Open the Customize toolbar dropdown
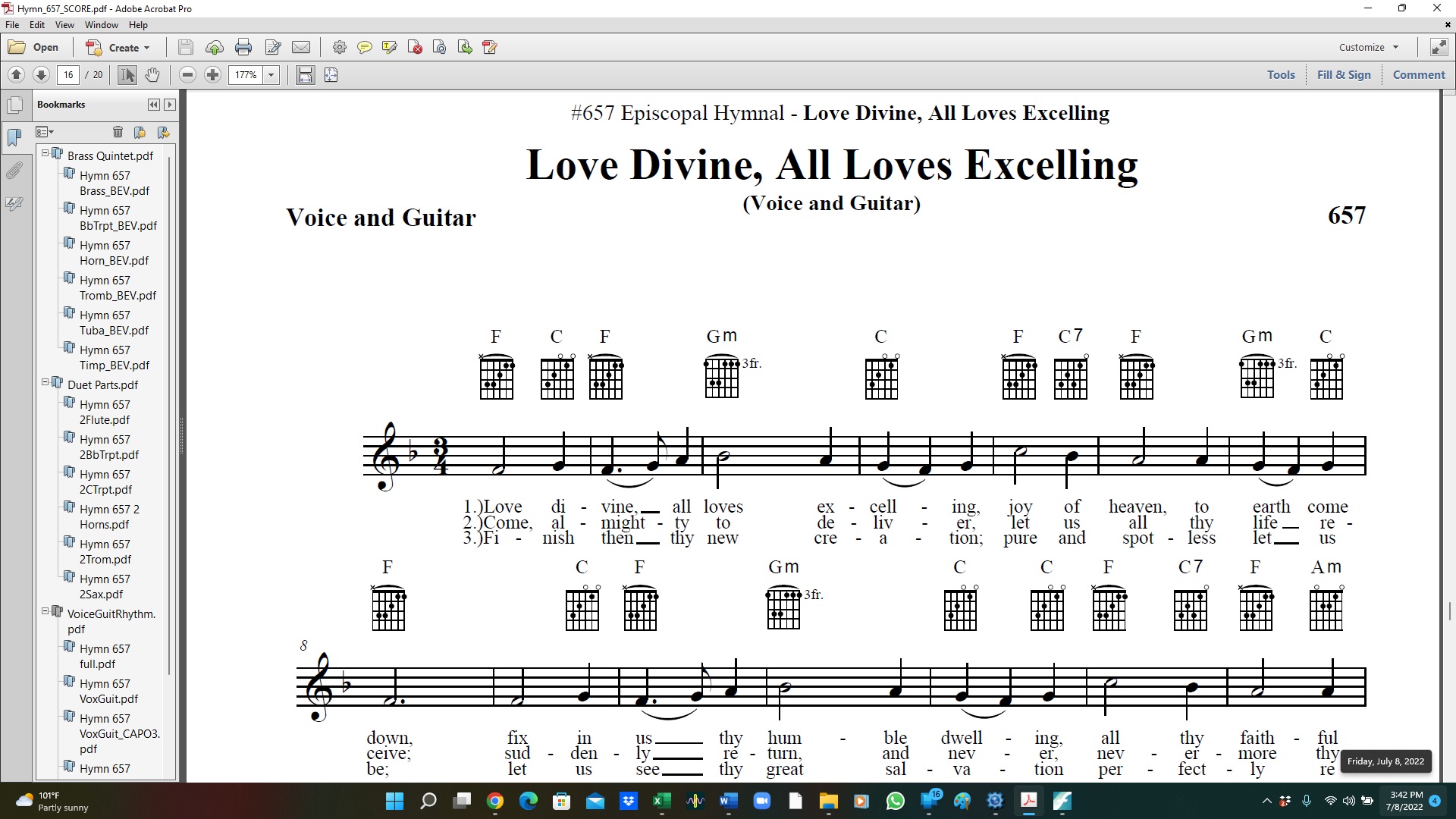1456x819 pixels. tap(1369, 47)
